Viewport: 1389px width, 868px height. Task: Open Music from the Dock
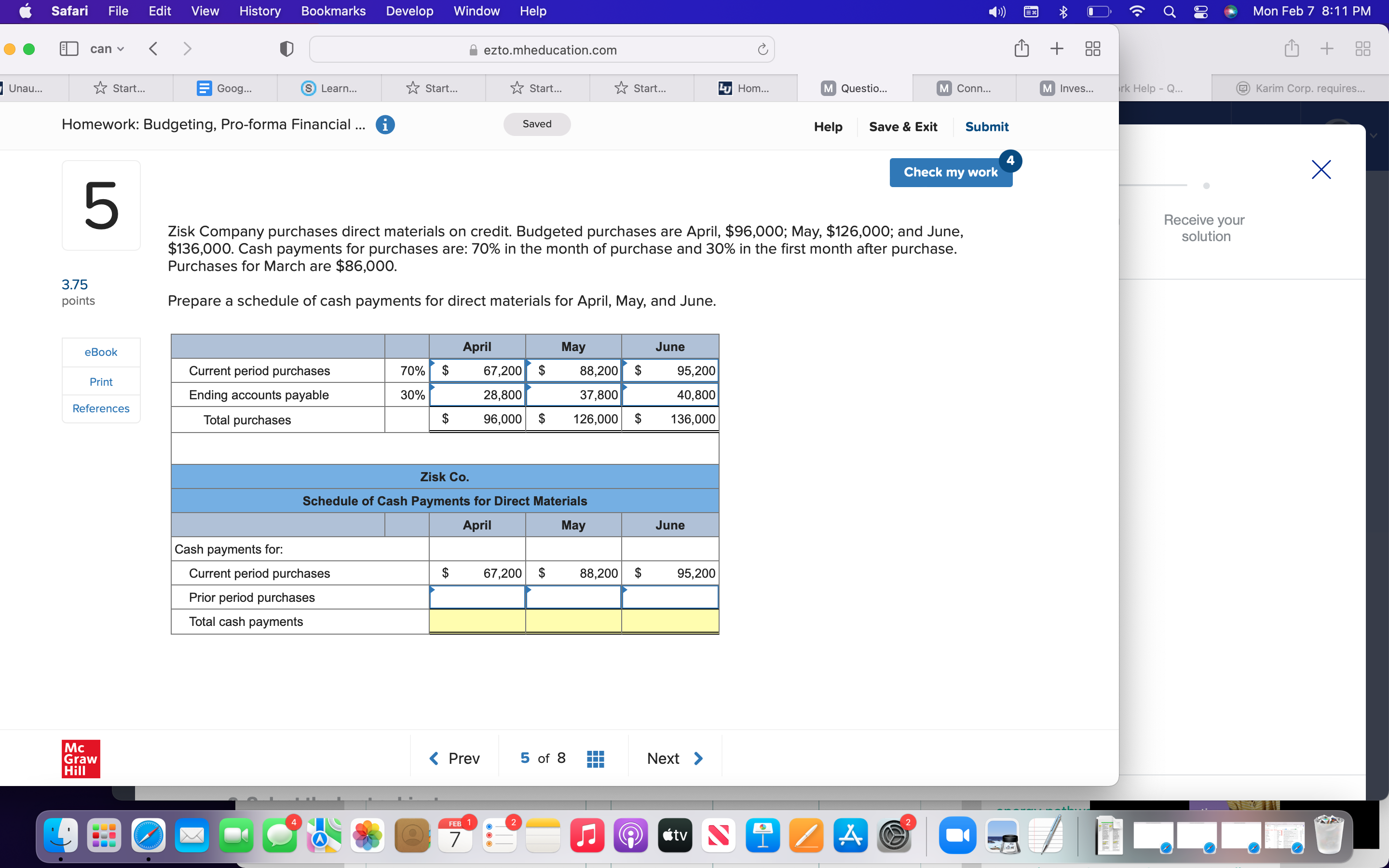586,835
